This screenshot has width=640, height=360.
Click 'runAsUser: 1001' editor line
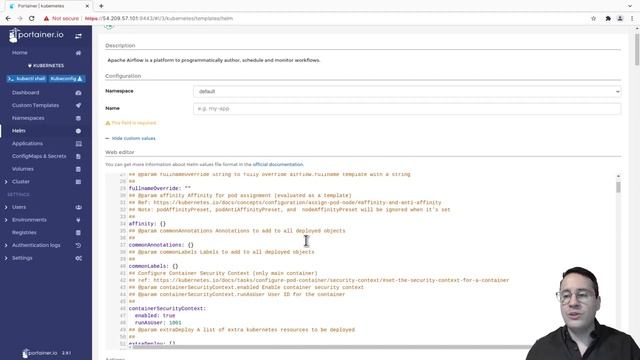point(158,323)
